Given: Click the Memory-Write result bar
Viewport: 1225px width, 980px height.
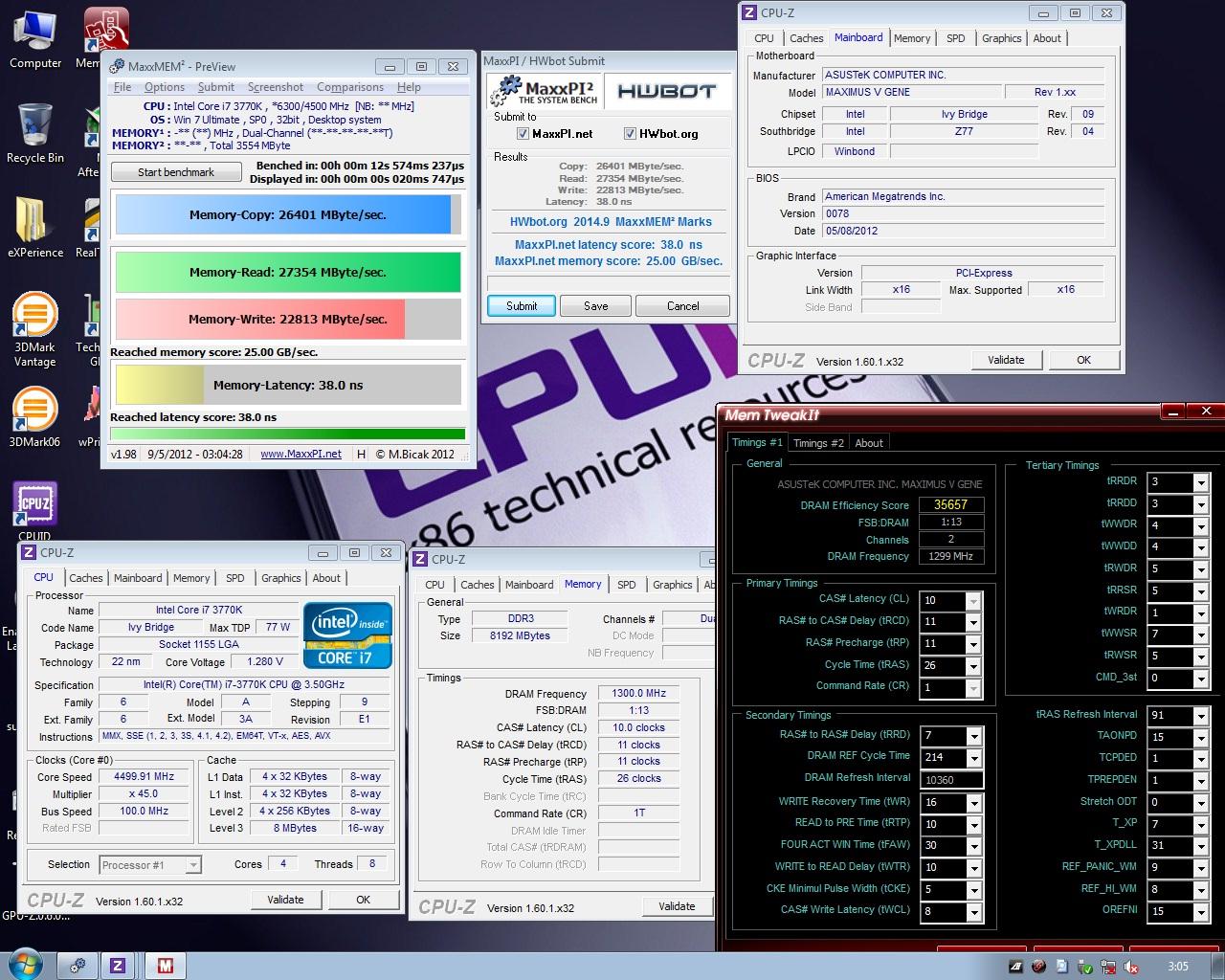Looking at the screenshot, I should click(x=288, y=319).
